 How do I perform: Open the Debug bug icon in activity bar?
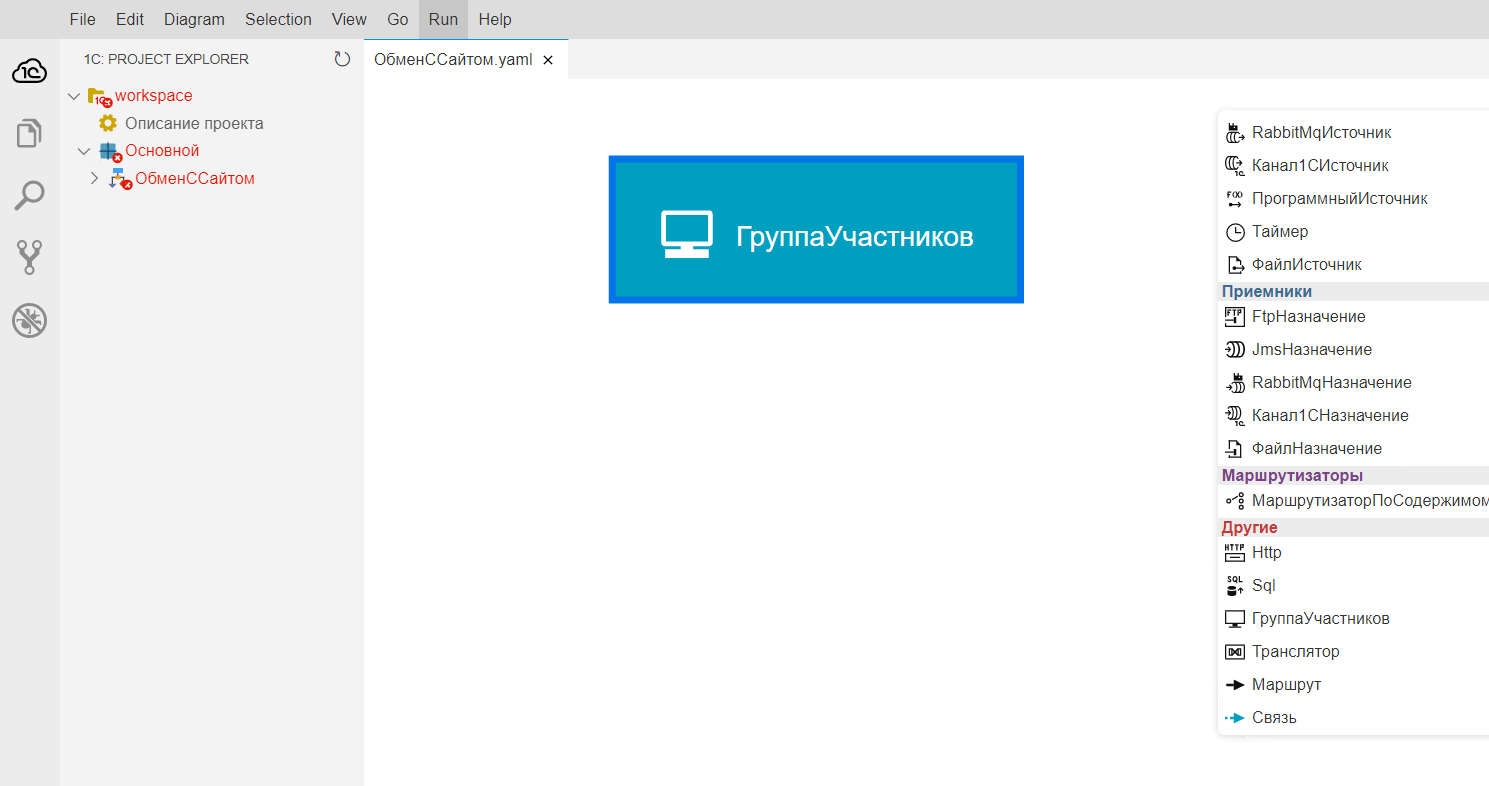click(x=30, y=321)
